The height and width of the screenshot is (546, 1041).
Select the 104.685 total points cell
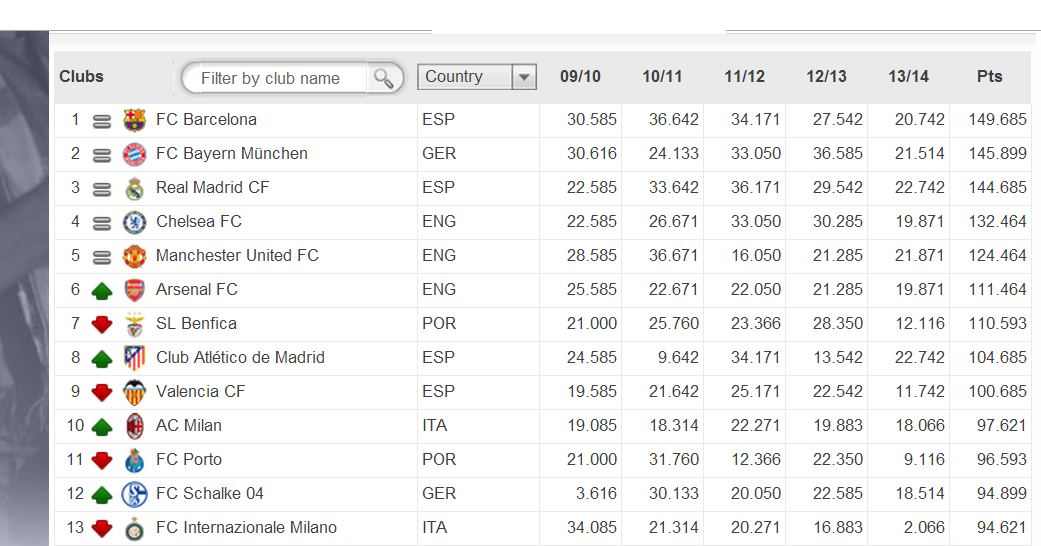point(991,358)
